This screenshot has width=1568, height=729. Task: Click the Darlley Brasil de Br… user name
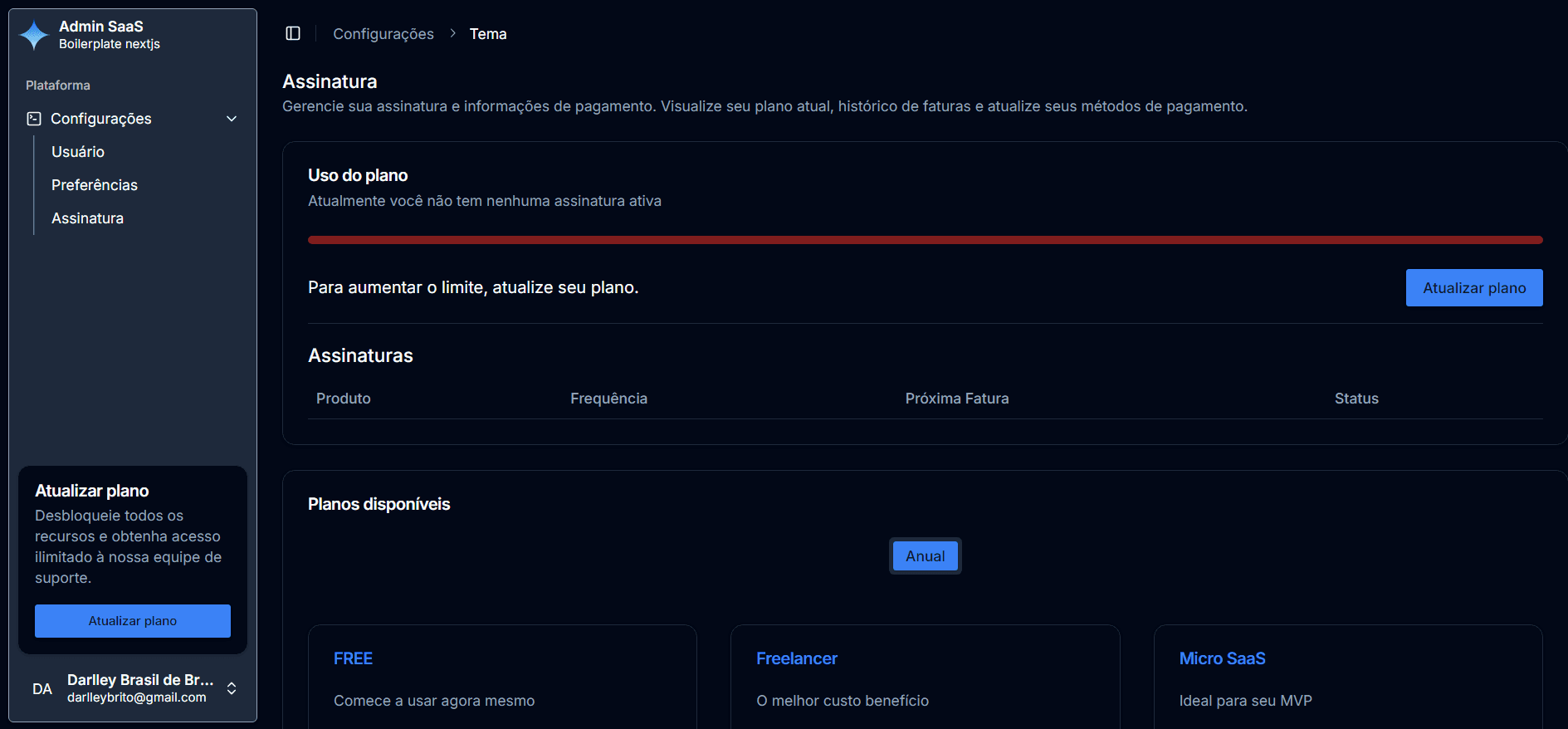(x=140, y=680)
